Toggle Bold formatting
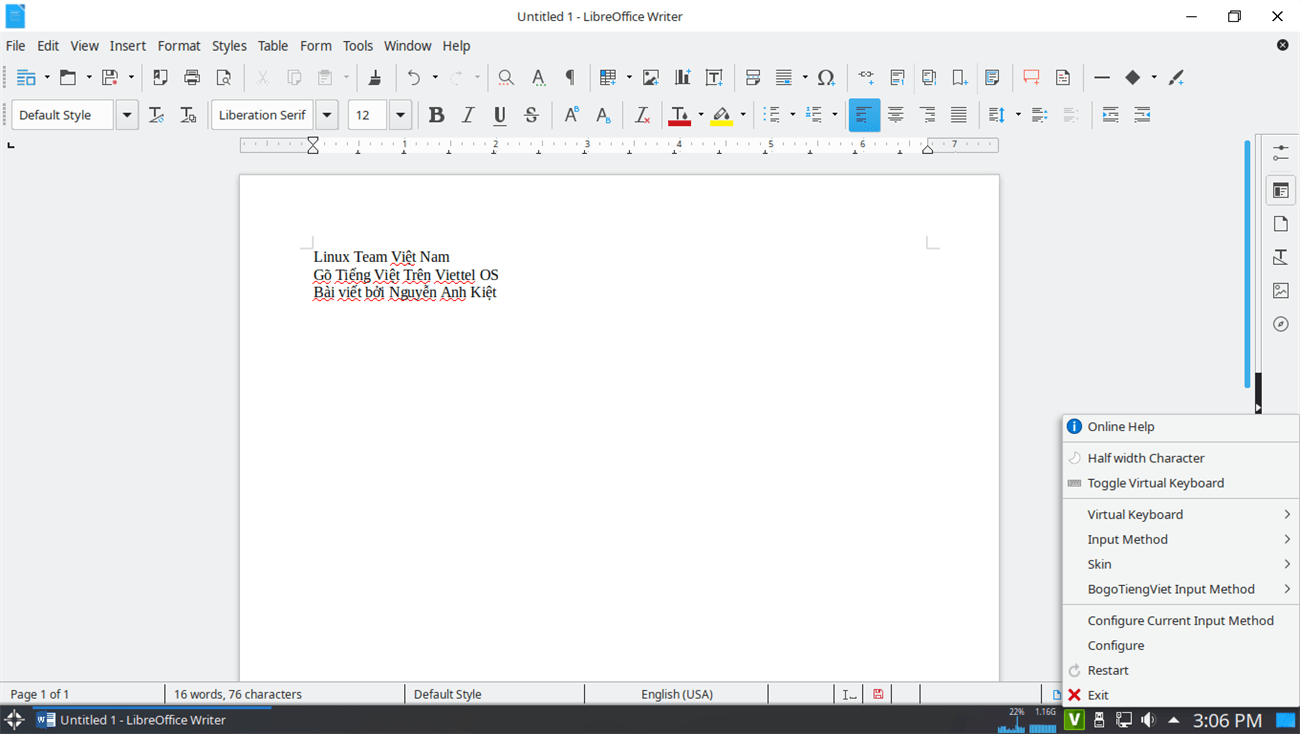Image resolution: width=1300 pixels, height=734 pixels. 436,115
